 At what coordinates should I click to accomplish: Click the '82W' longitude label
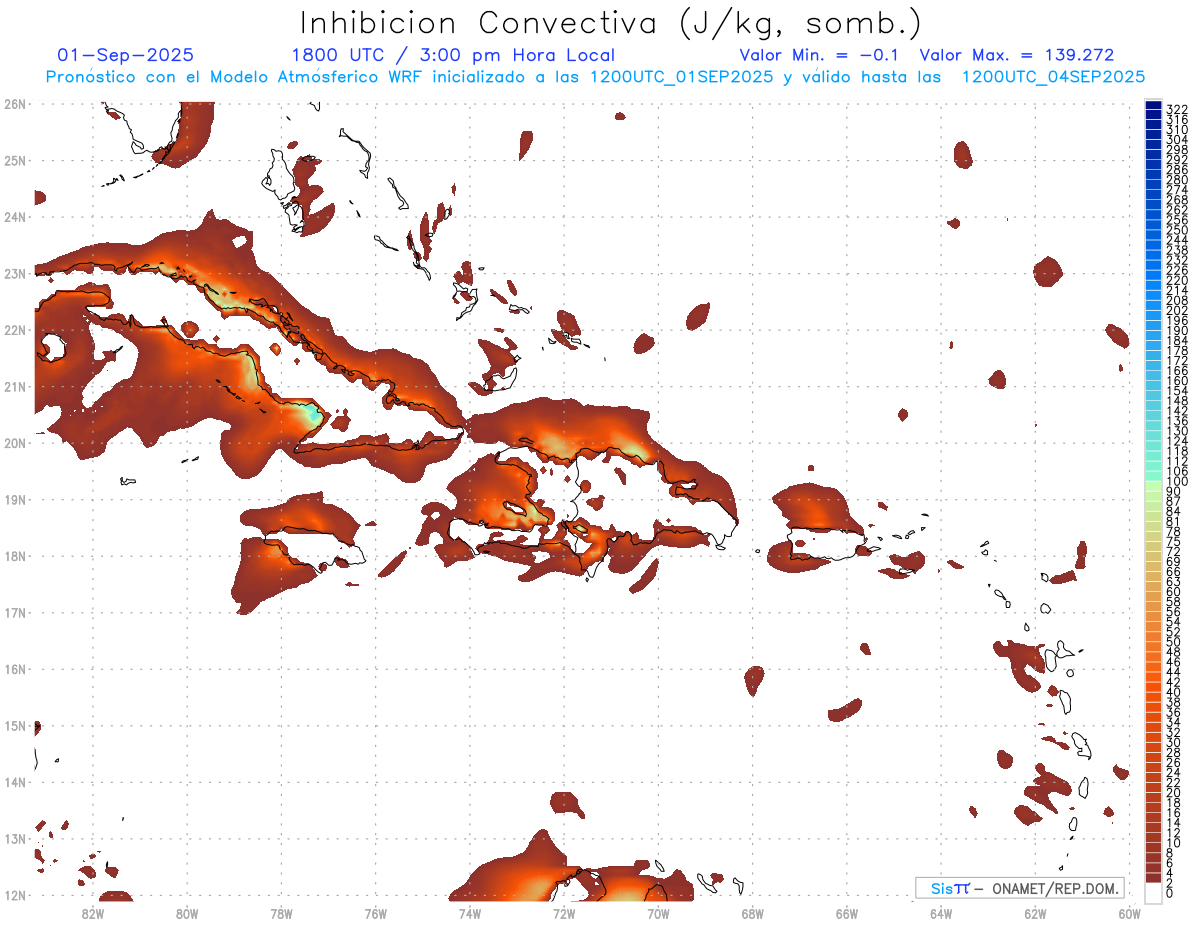[93, 913]
